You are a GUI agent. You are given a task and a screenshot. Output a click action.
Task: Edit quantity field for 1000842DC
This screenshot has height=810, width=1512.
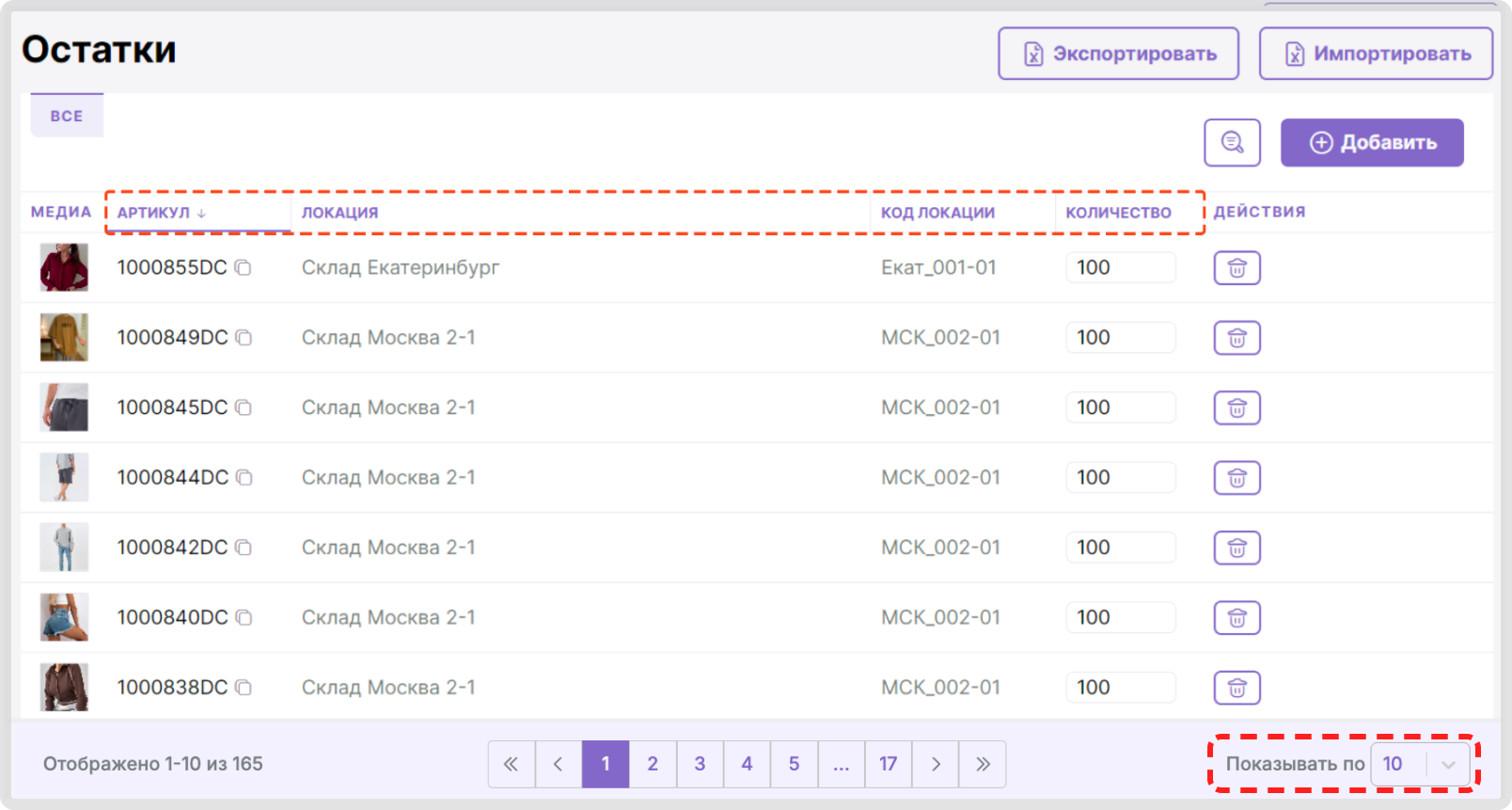tap(1121, 548)
